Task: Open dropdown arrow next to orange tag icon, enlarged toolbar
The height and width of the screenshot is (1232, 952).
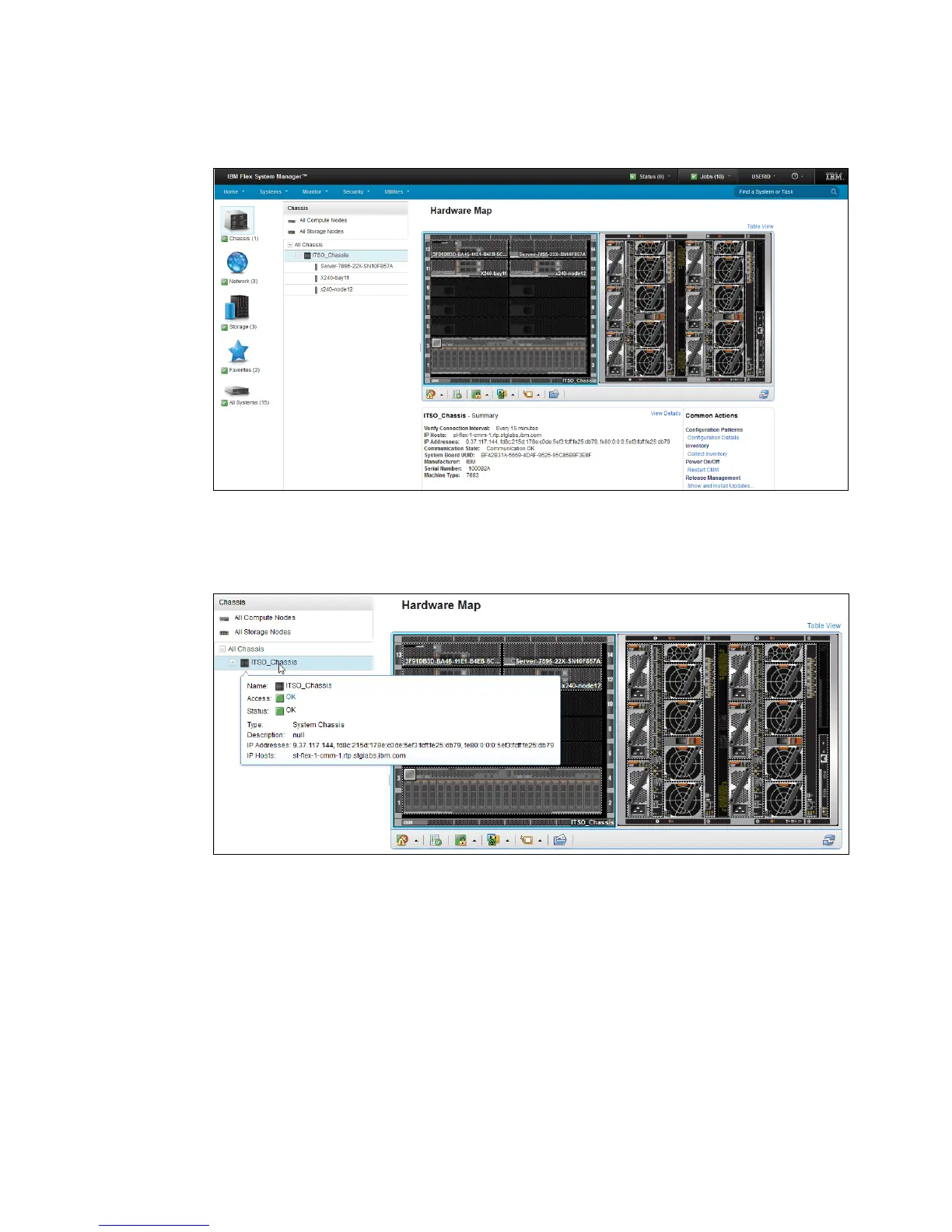Action: (x=540, y=841)
